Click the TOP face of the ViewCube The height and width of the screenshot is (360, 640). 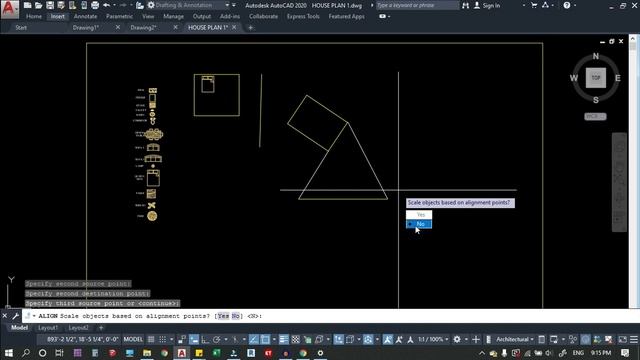coord(596,78)
